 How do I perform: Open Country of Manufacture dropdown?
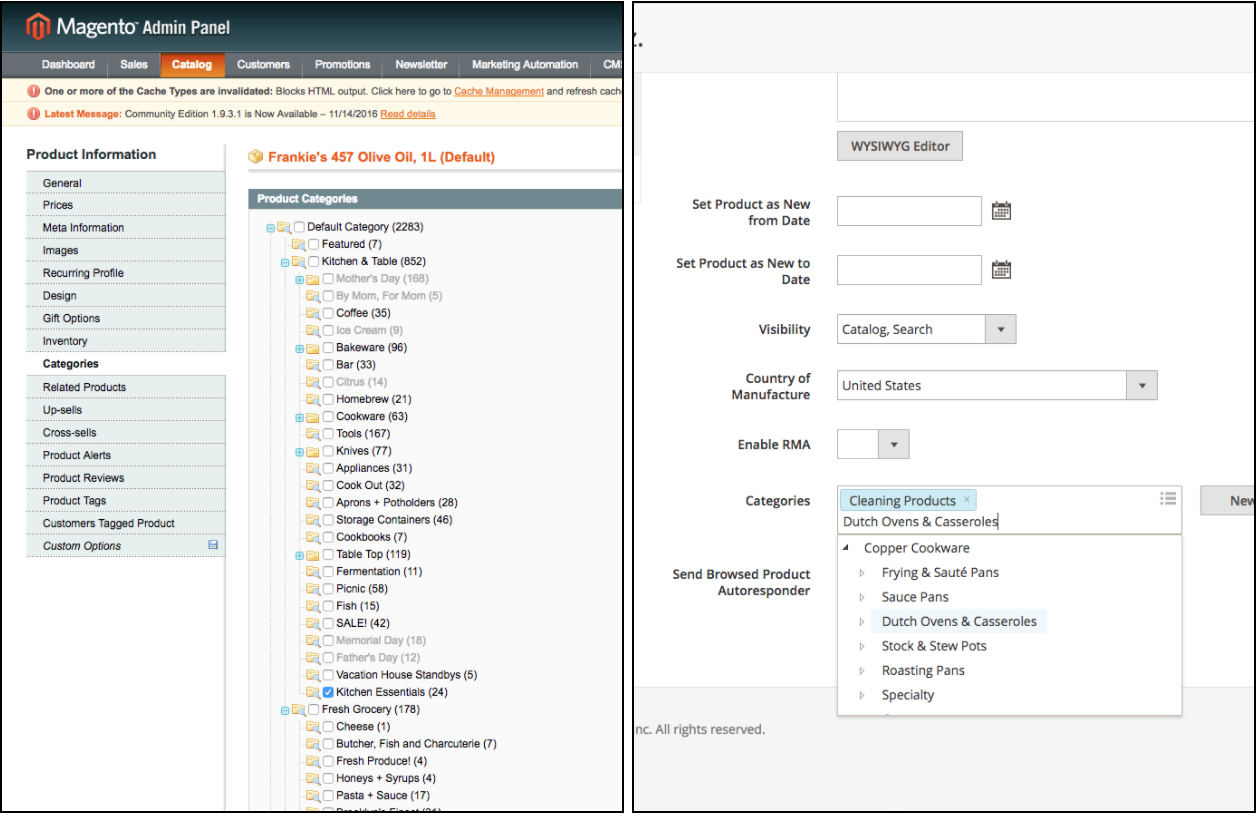coord(1141,385)
